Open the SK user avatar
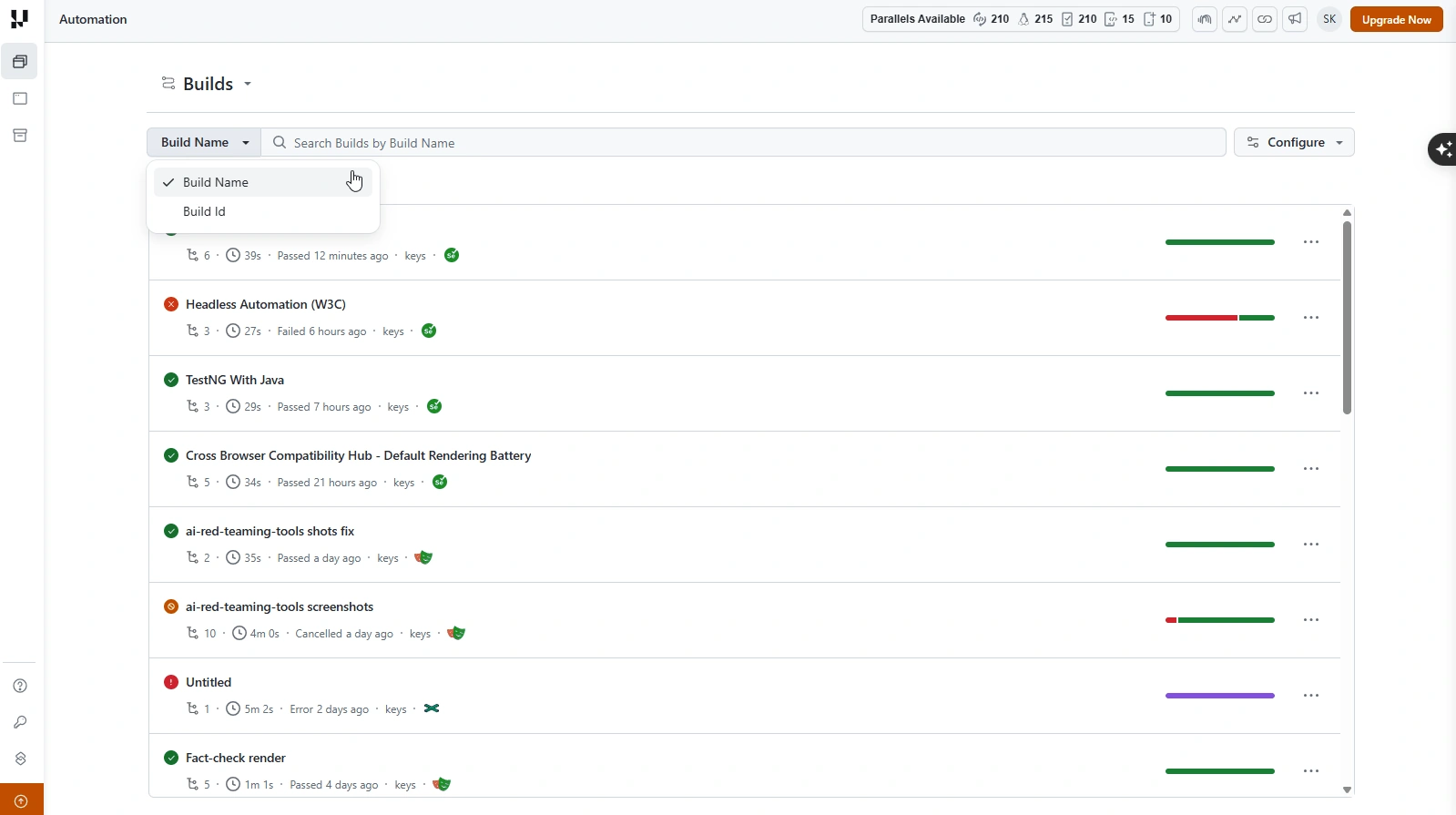This screenshot has height=815, width=1456. 1329,19
